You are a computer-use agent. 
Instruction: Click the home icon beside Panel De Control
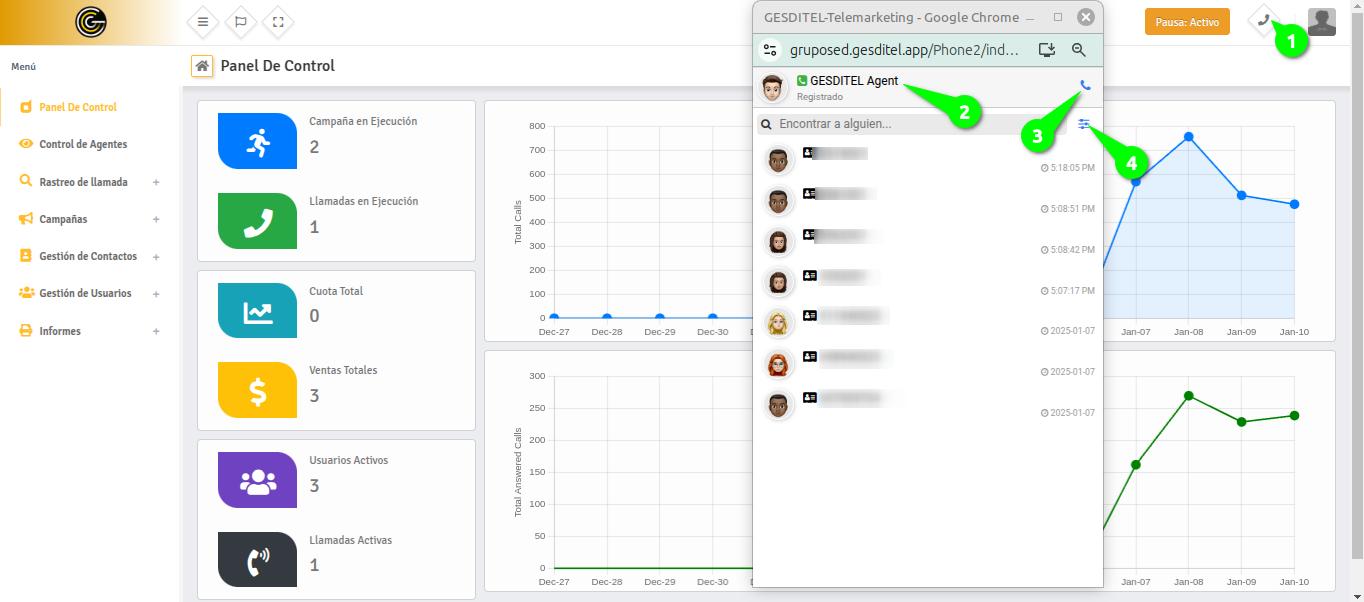202,66
